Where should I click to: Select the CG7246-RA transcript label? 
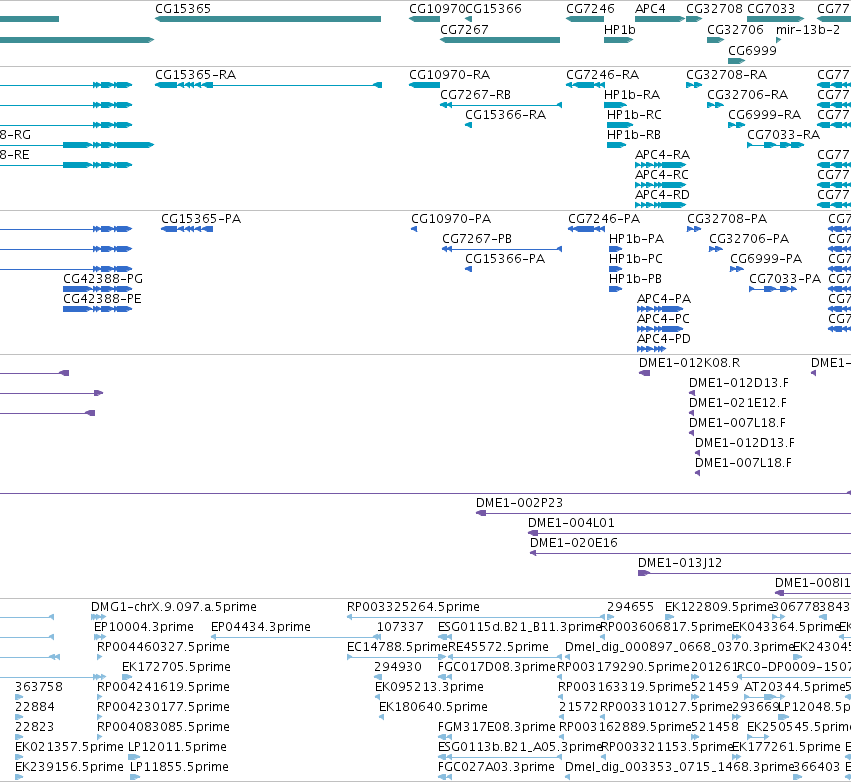click(602, 75)
